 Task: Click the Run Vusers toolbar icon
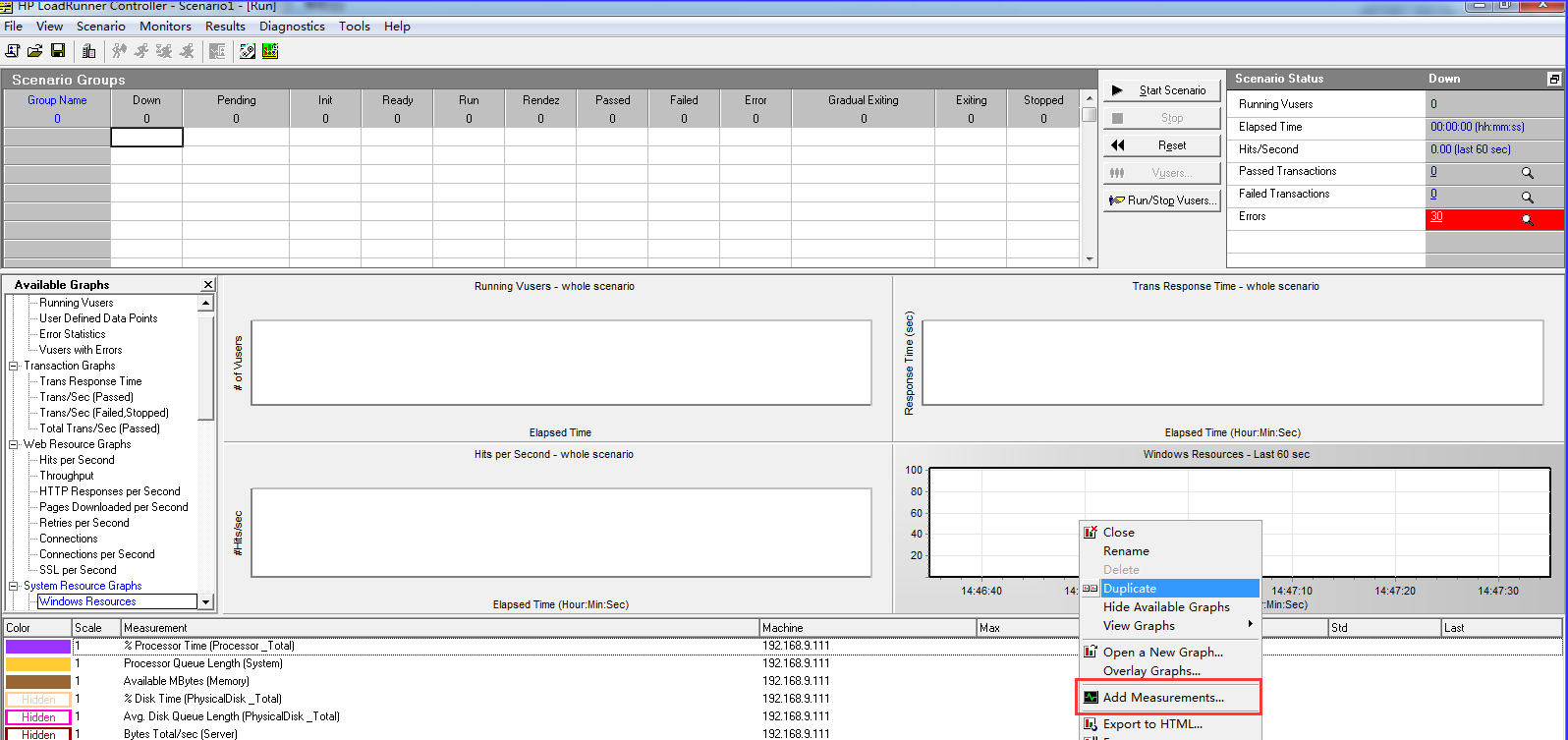141,51
